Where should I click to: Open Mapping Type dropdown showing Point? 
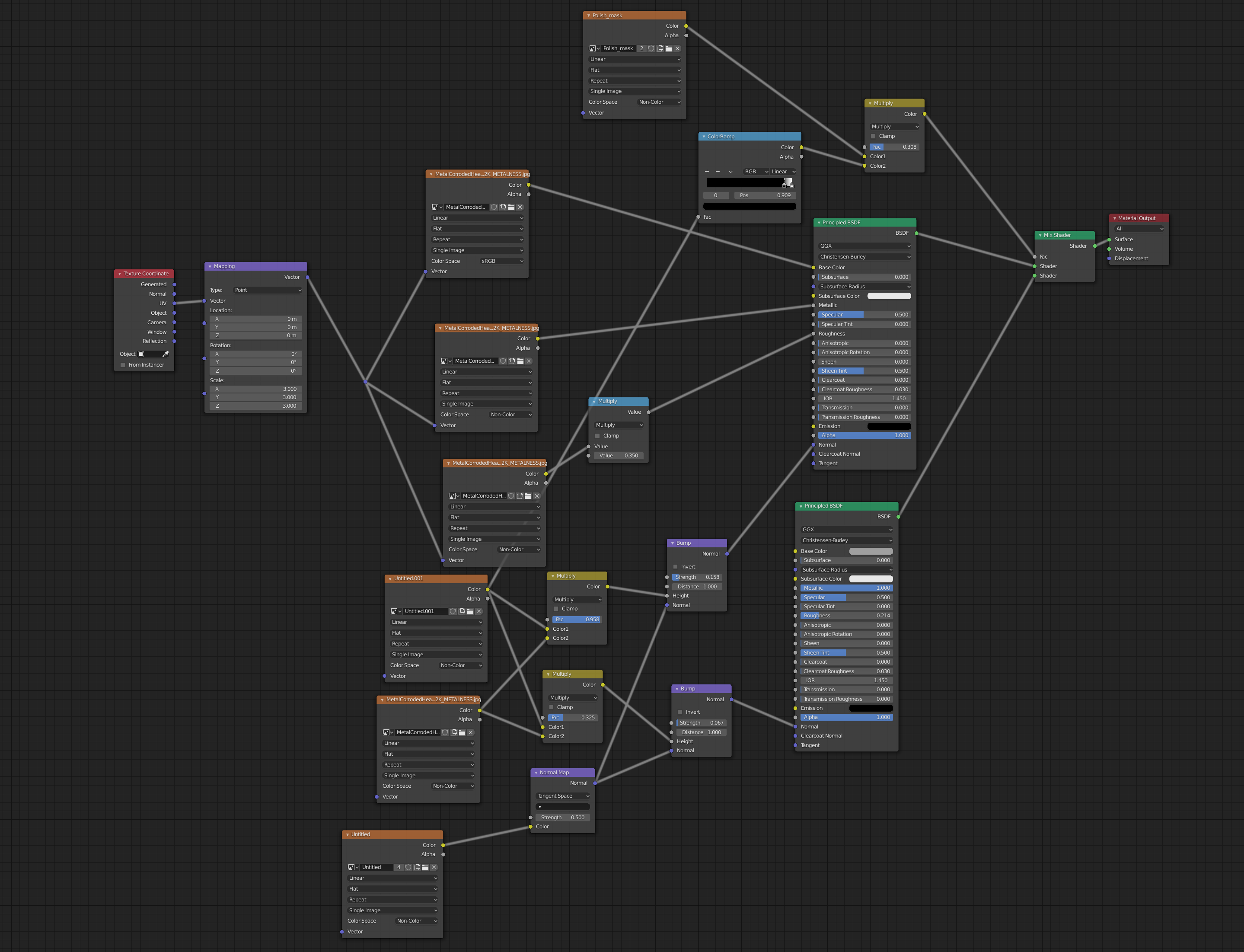coord(268,290)
